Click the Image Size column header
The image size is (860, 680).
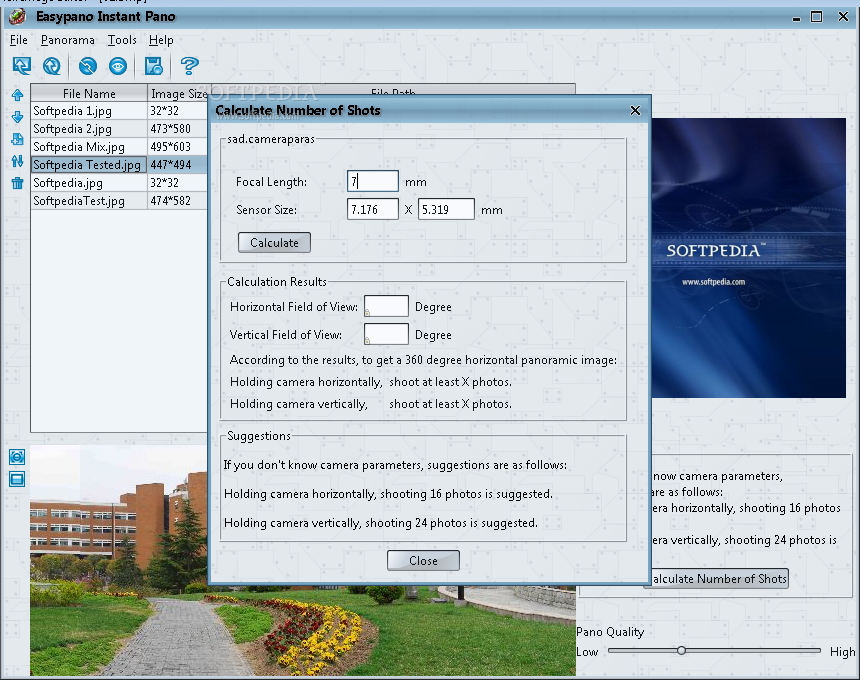click(x=178, y=93)
